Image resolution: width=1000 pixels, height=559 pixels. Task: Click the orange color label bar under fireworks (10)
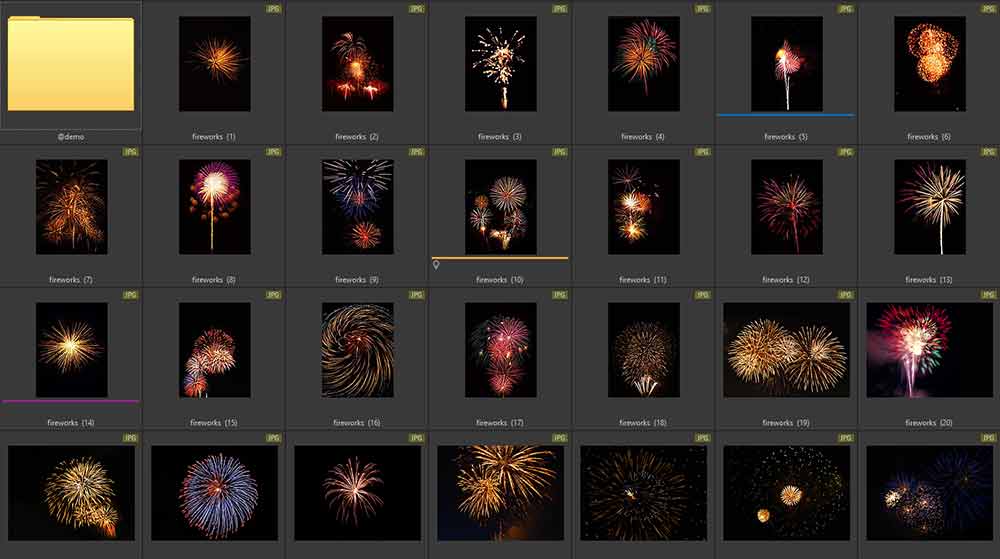coord(500,258)
